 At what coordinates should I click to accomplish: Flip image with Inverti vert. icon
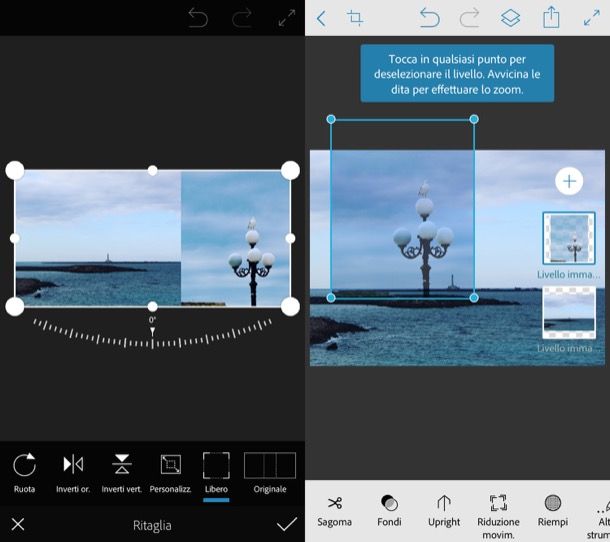point(122,465)
